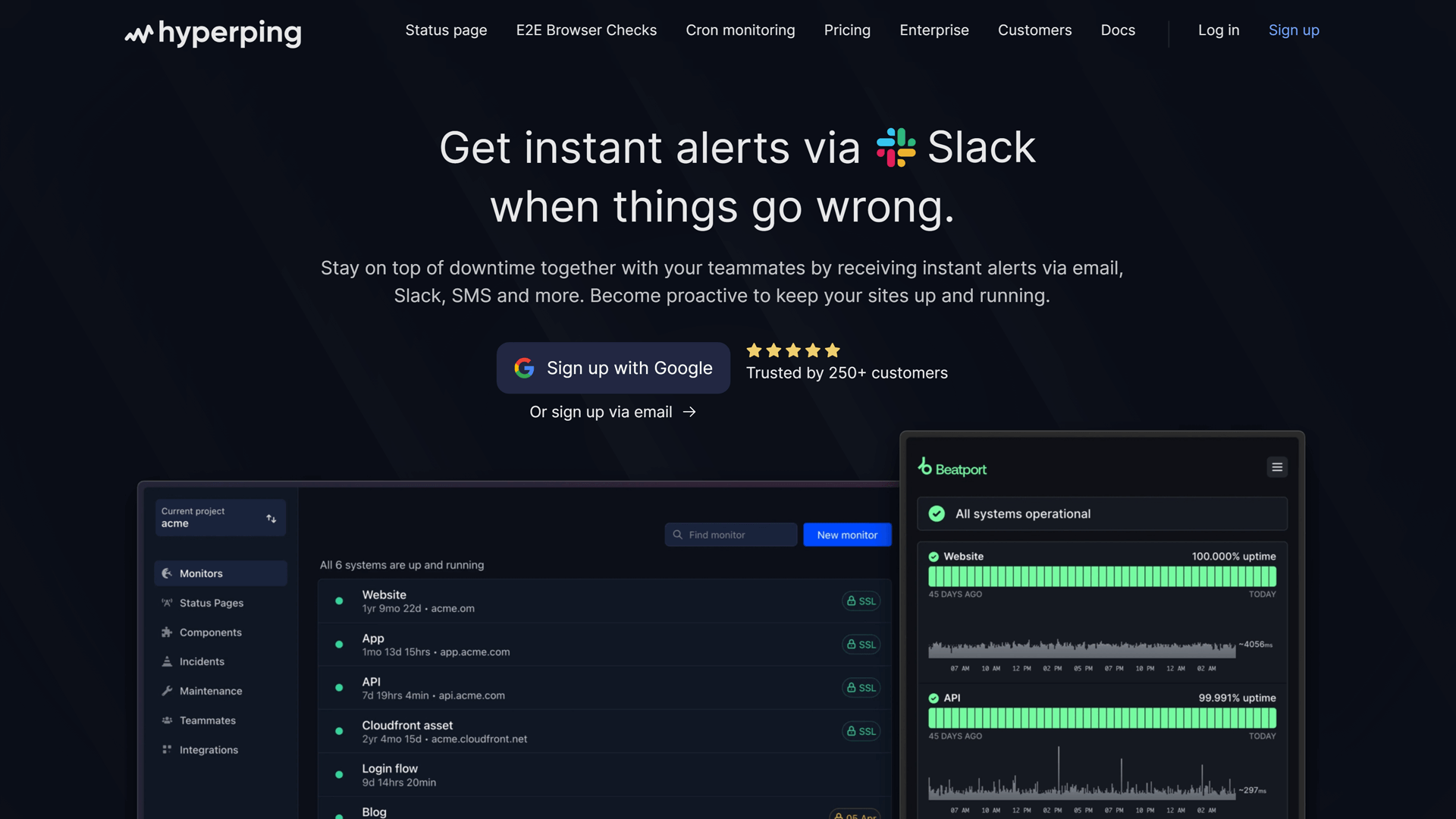Click the Slack logo in headline
This screenshot has width=1456, height=819.
pyautogui.click(x=896, y=147)
